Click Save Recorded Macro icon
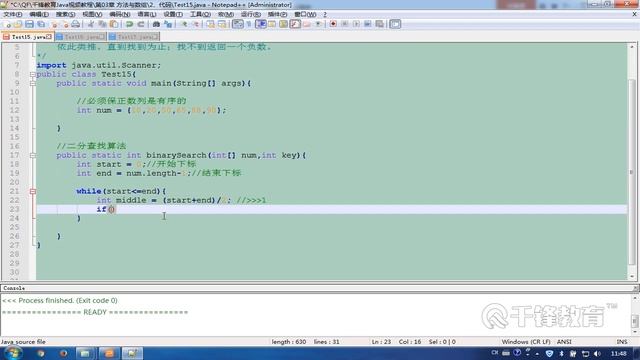Viewport: 640px width, 360px height. (379, 24)
